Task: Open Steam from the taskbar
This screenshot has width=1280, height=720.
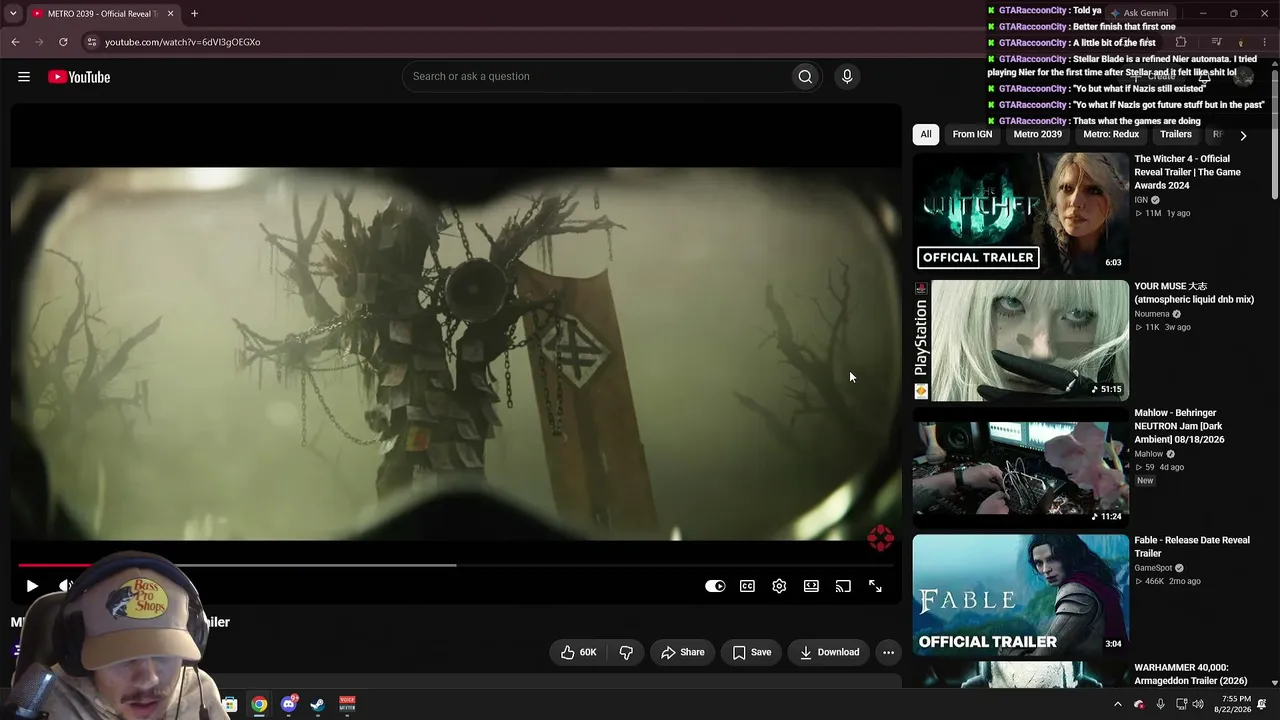Action: coord(318,705)
